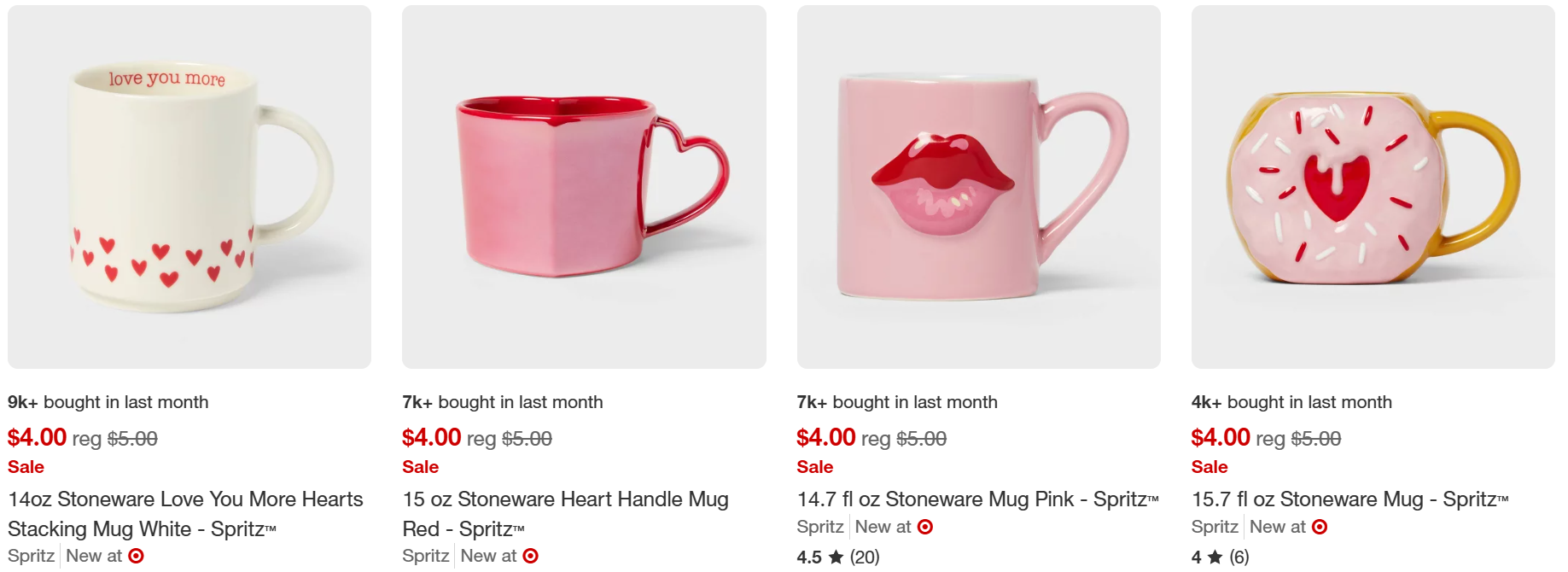Click Spritz brand link under Heart Handle Mug
This screenshot has width=1568, height=572.
pyautogui.click(x=426, y=556)
